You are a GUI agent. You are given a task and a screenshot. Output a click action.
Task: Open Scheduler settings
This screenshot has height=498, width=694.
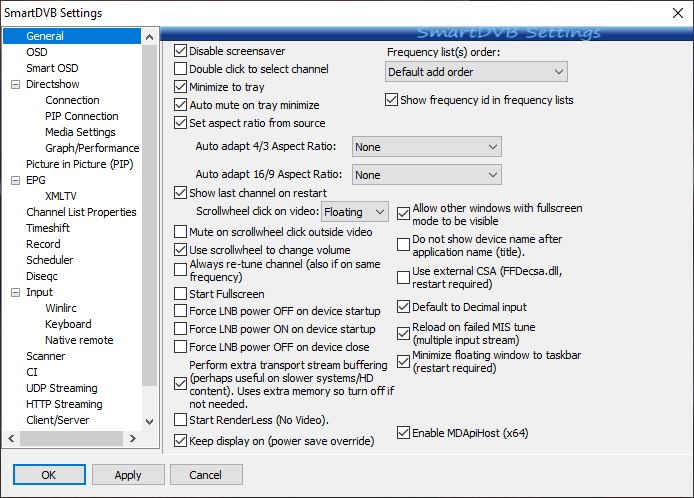click(50, 260)
